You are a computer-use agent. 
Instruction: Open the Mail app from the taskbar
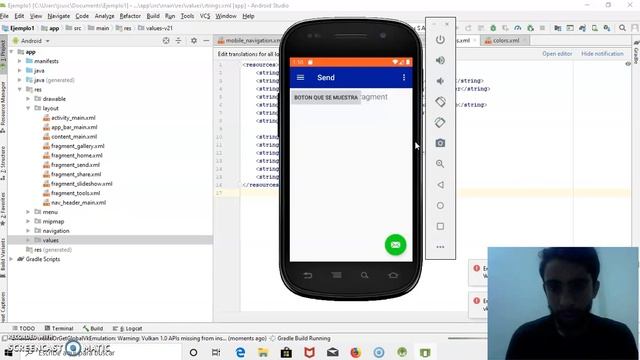[333, 352]
